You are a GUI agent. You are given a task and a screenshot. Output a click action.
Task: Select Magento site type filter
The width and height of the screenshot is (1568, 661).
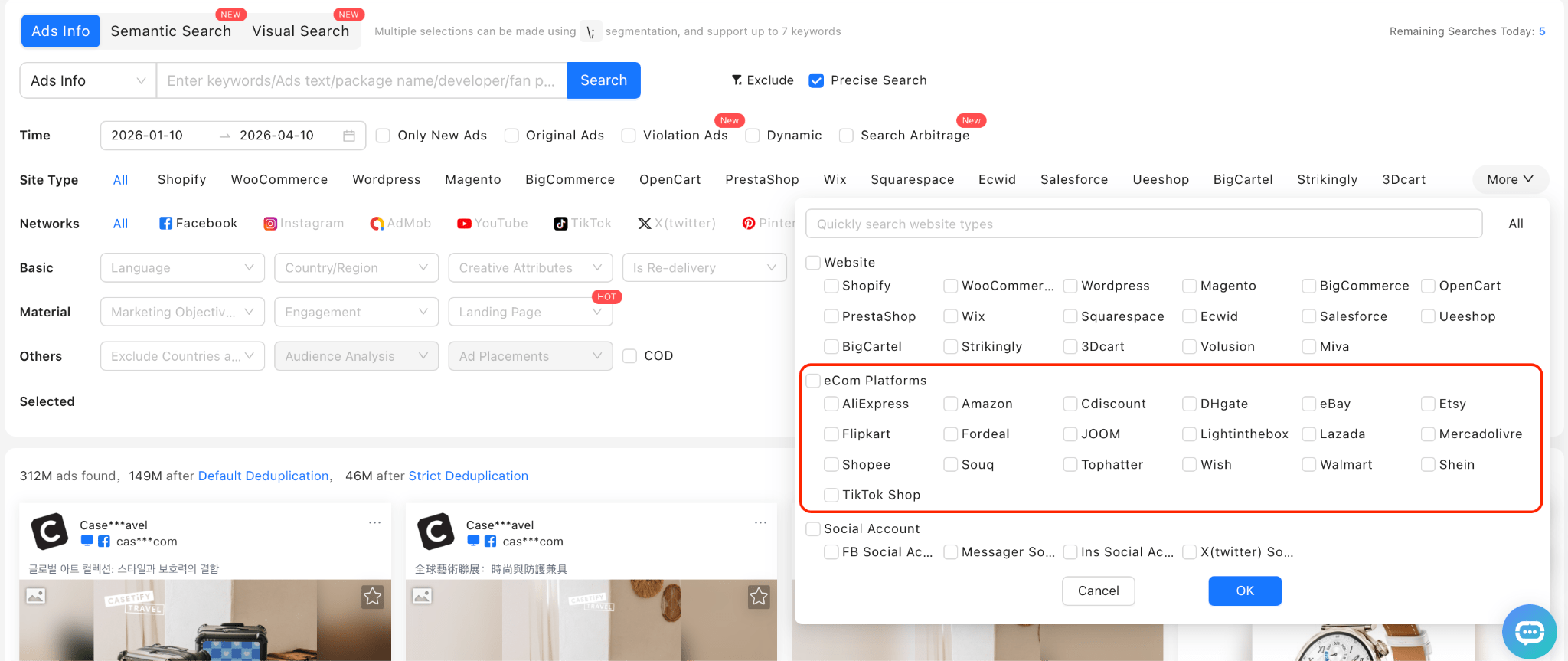coord(473,179)
